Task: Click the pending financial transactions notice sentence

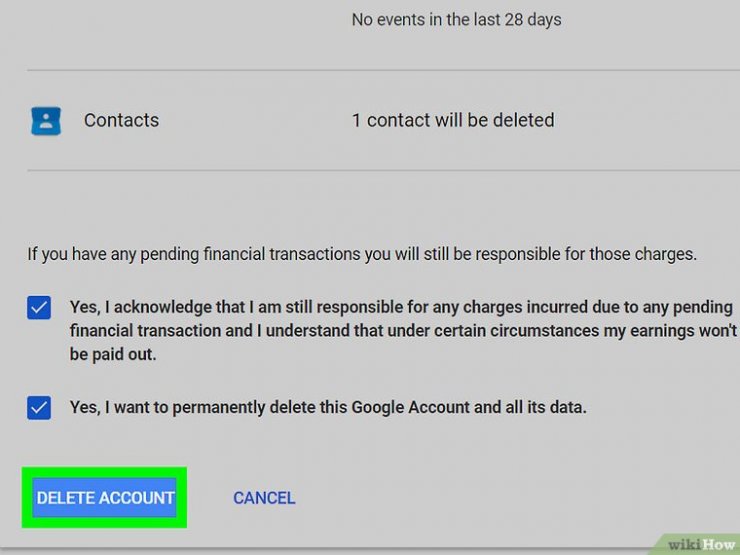Action: pyautogui.click(x=361, y=254)
